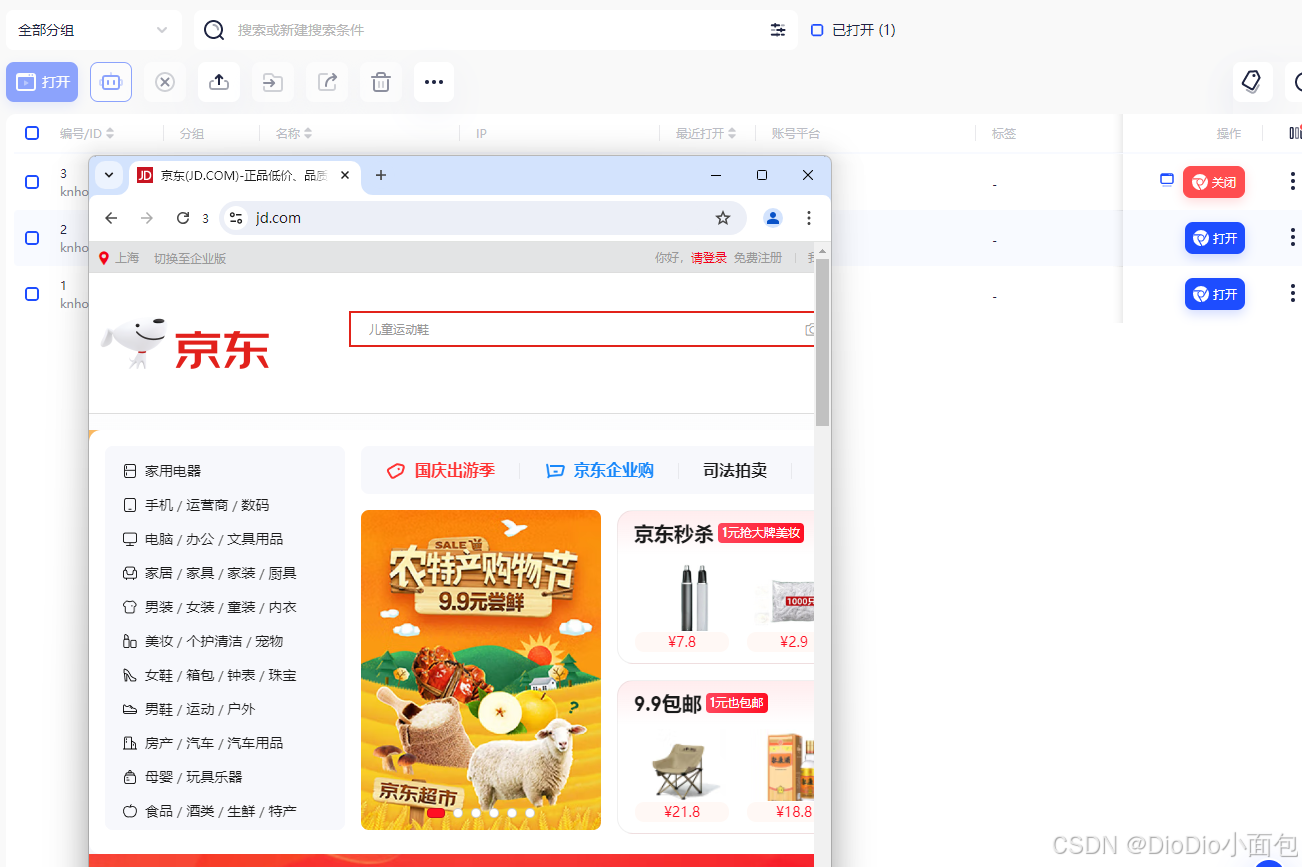Open the Chrome three-dot menu
1302x867 pixels.
tap(809, 217)
